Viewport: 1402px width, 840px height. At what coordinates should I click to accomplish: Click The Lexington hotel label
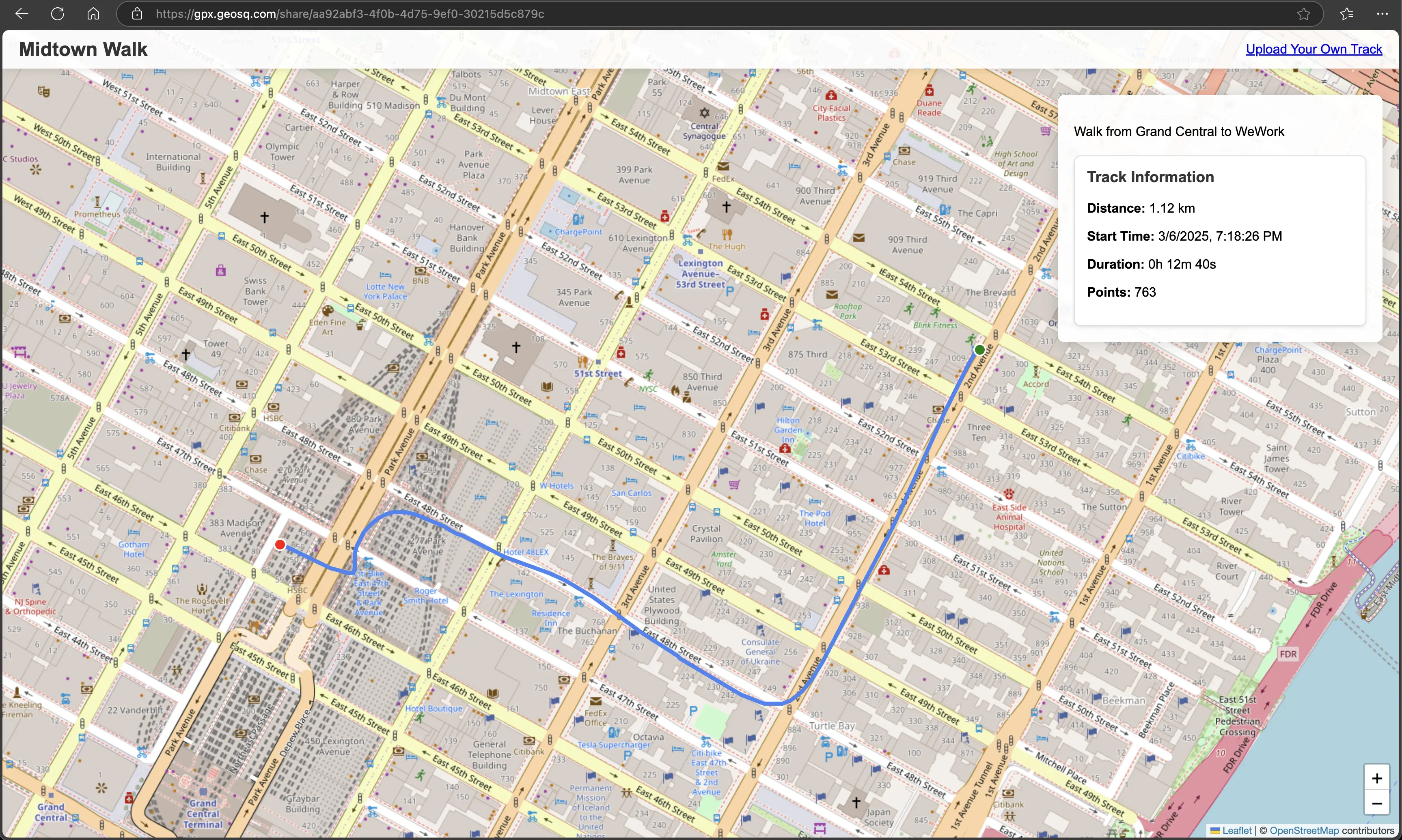(516, 594)
